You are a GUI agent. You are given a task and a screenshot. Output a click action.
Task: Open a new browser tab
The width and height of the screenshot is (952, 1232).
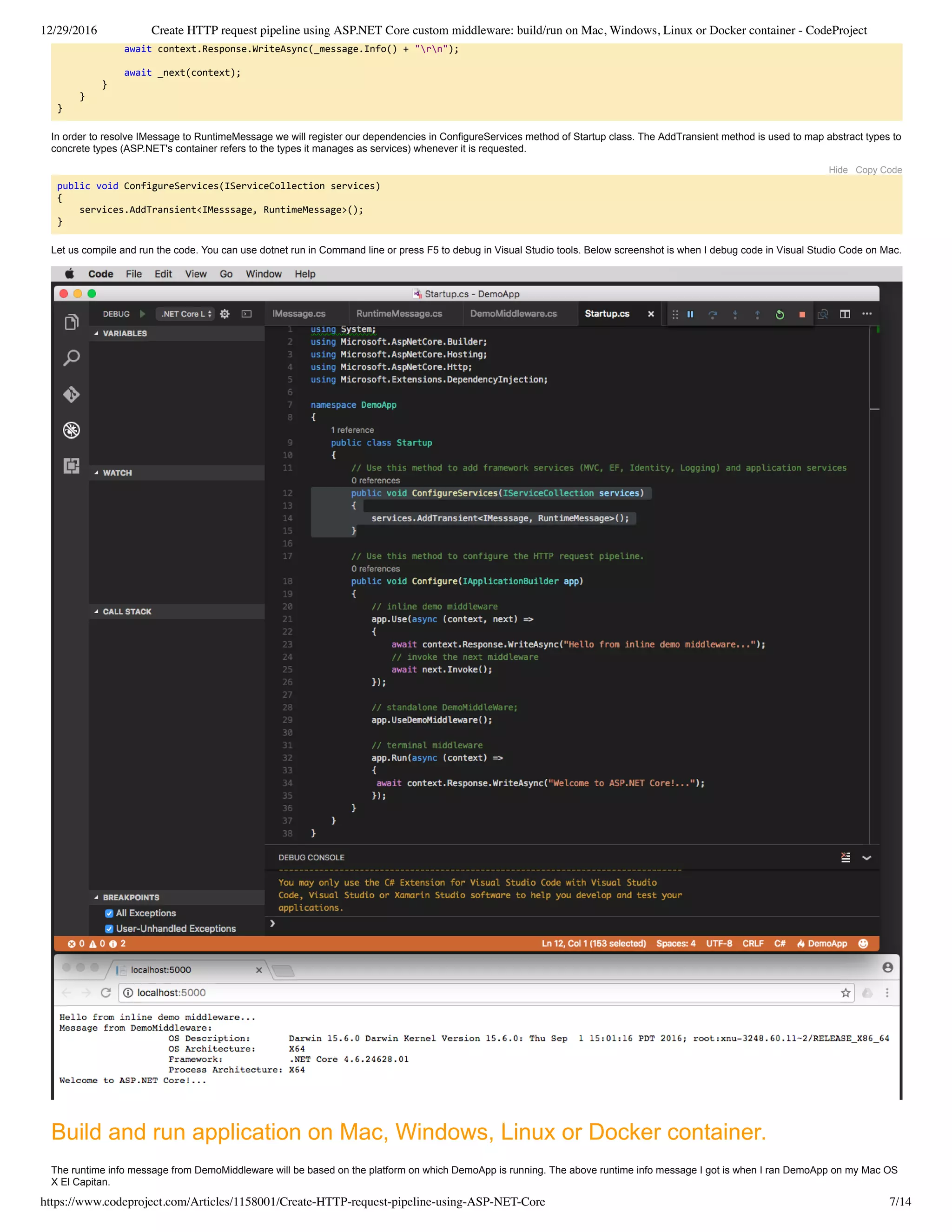click(x=283, y=971)
